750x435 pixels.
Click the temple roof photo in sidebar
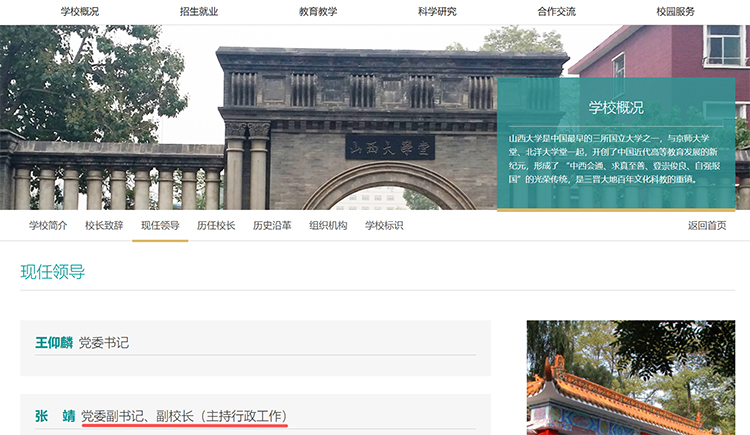(631, 378)
